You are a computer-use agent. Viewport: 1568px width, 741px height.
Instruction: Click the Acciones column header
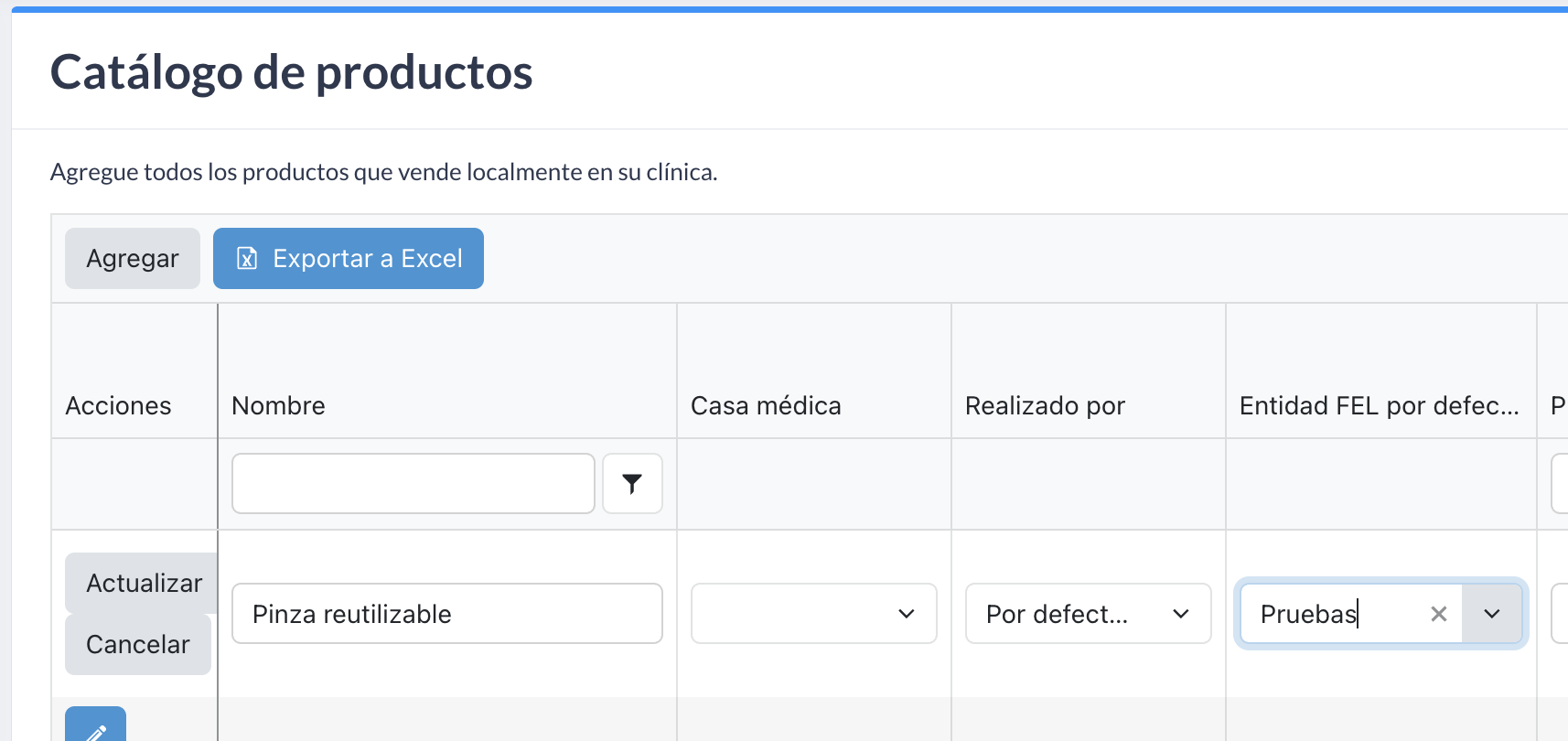[x=118, y=405]
